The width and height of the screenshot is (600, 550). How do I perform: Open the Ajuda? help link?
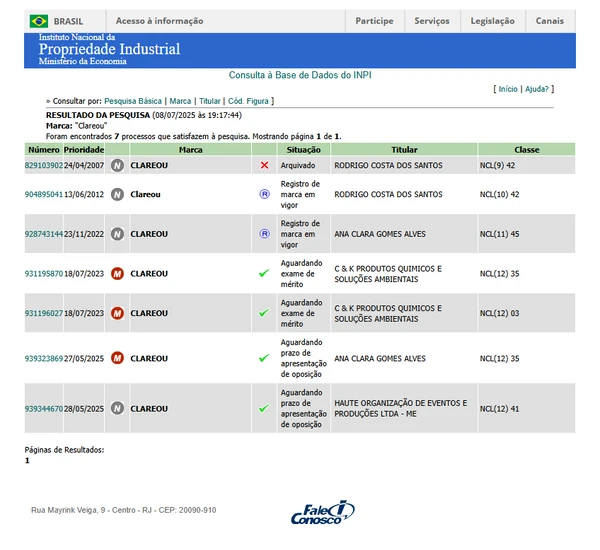pos(537,89)
